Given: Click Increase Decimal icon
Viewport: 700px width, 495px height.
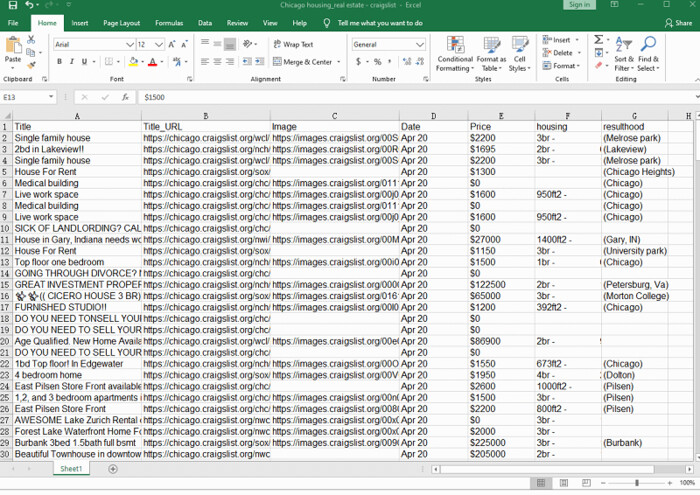Looking at the screenshot, I should (x=407, y=62).
